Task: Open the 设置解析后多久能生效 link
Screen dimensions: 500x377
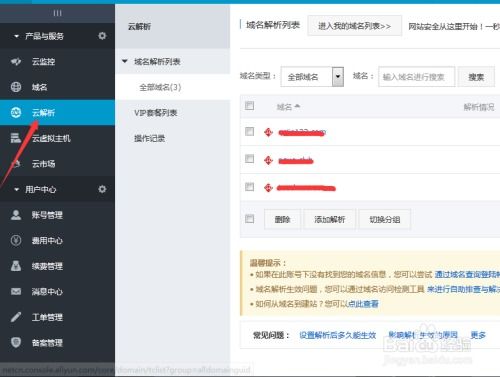Action: [337, 335]
